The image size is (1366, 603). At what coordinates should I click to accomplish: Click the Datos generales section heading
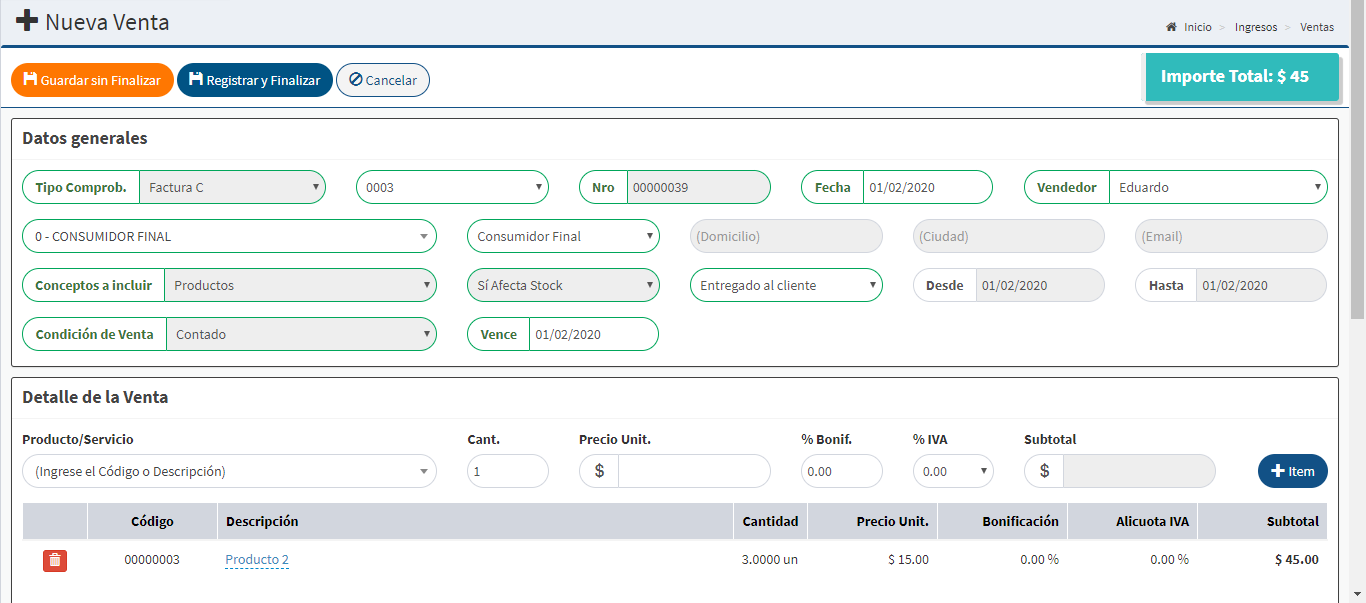tap(85, 138)
